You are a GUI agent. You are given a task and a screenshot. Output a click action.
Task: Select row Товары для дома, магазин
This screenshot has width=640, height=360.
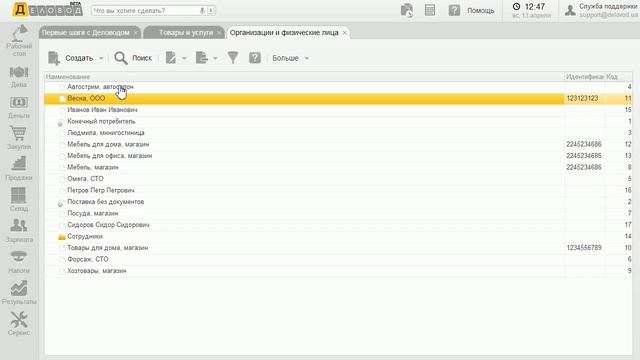[338, 248]
